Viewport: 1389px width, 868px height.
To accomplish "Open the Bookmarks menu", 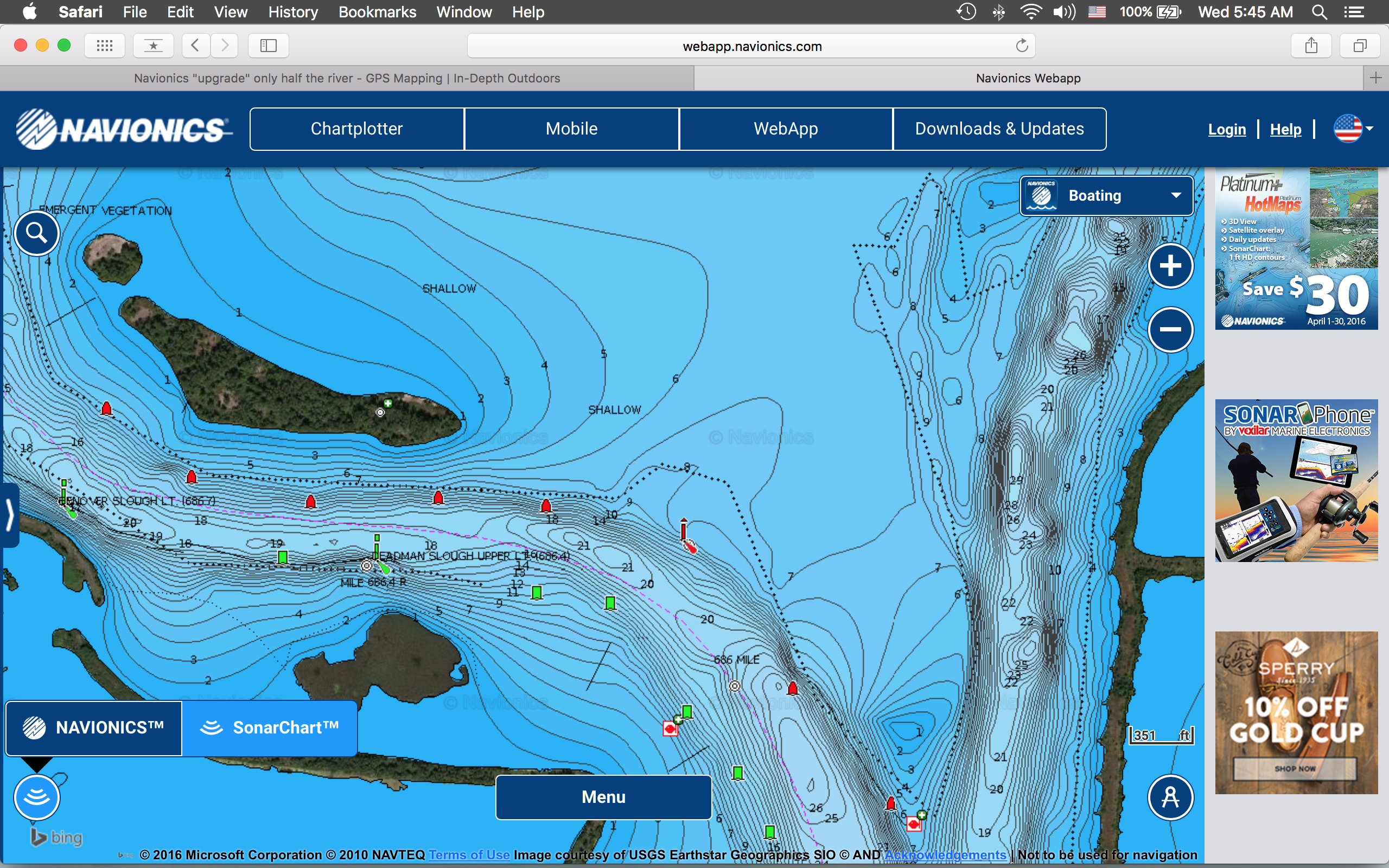I will pyautogui.click(x=377, y=12).
